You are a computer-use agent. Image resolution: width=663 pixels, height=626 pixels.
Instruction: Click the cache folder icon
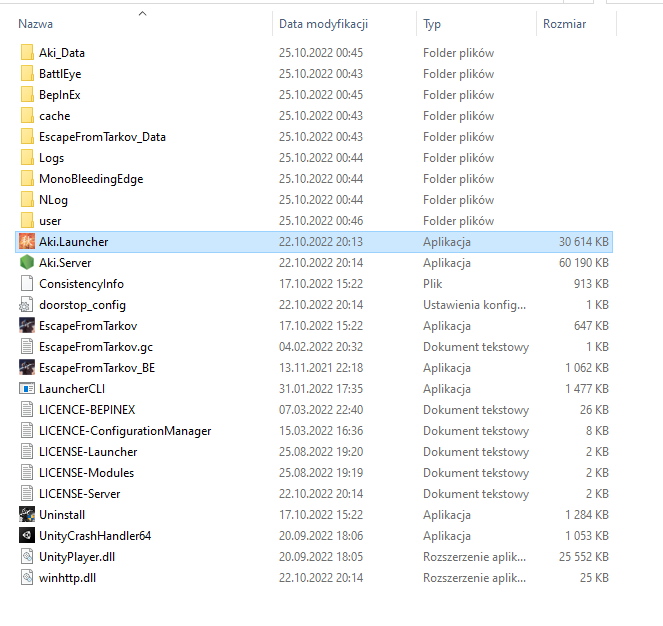pos(27,115)
